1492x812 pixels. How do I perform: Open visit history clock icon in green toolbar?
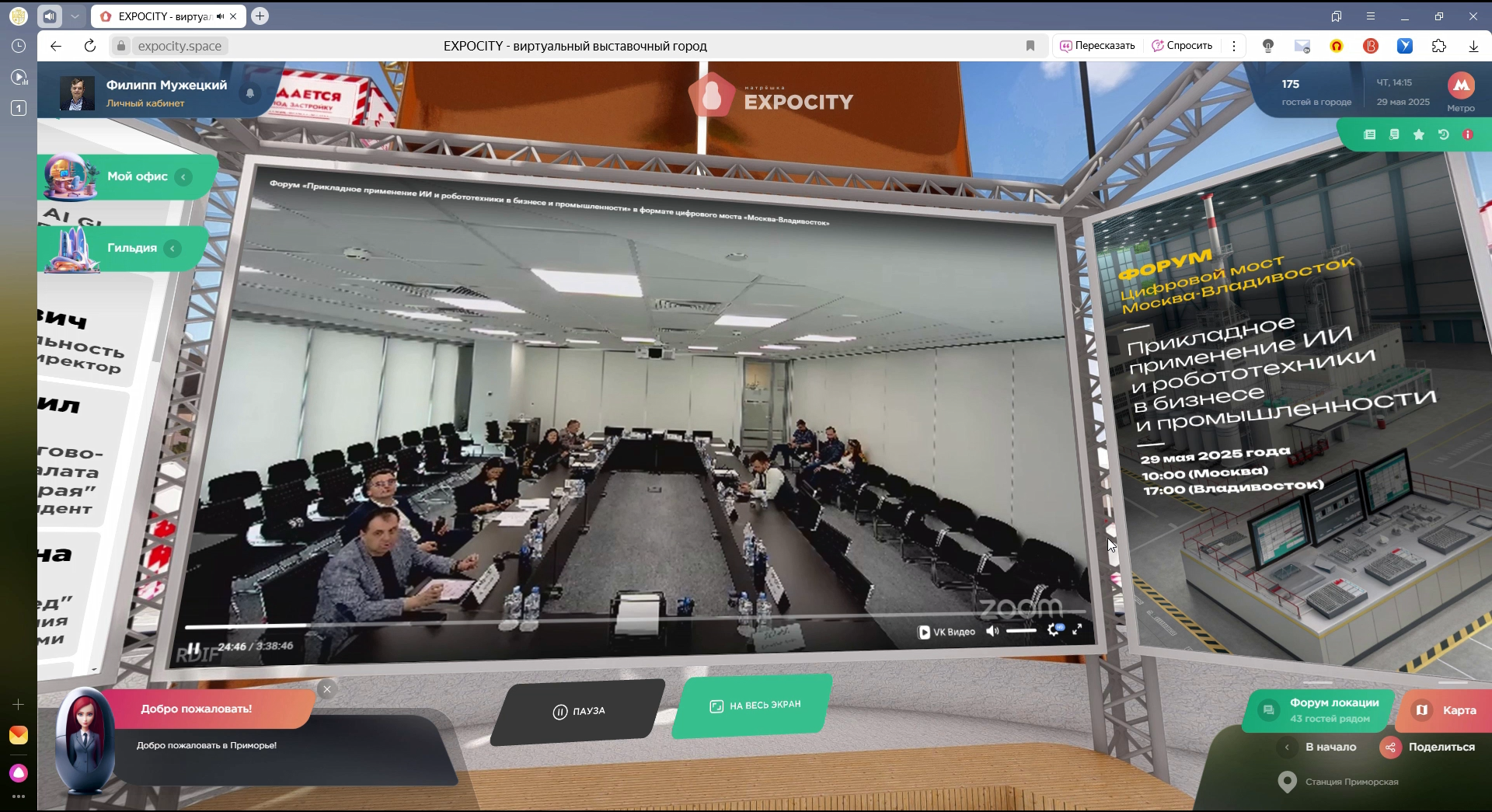click(1443, 134)
